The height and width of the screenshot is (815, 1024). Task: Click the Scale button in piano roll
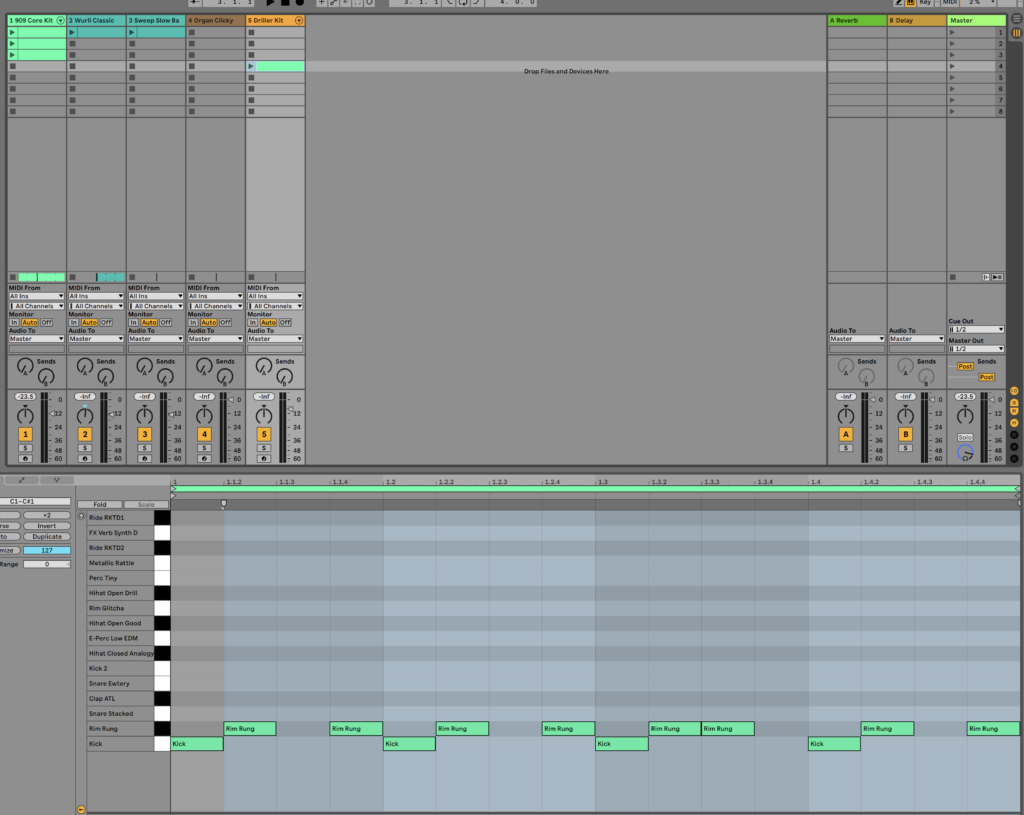point(146,504)
